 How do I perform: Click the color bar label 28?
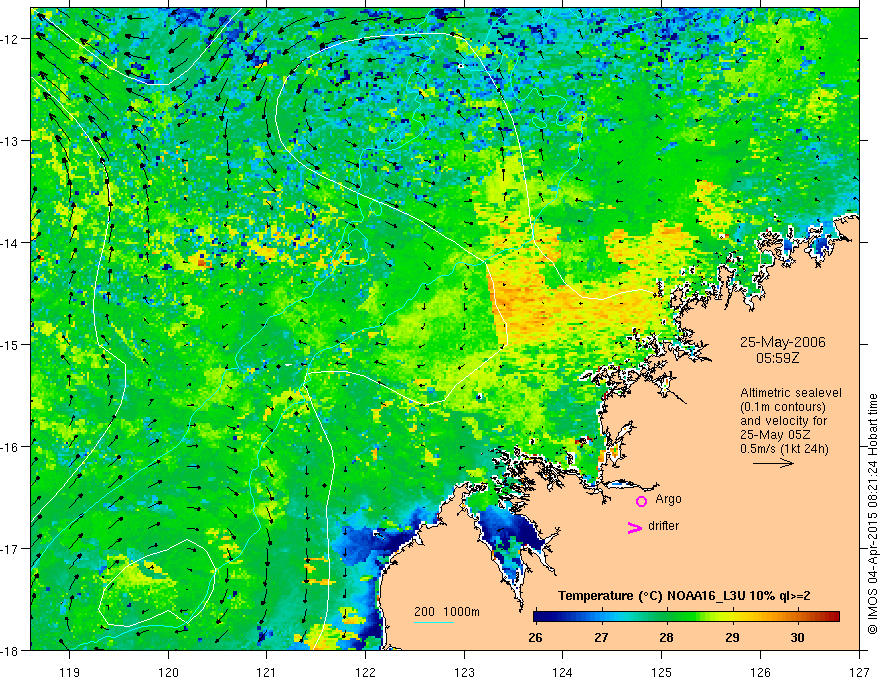[x=666, y=637]
